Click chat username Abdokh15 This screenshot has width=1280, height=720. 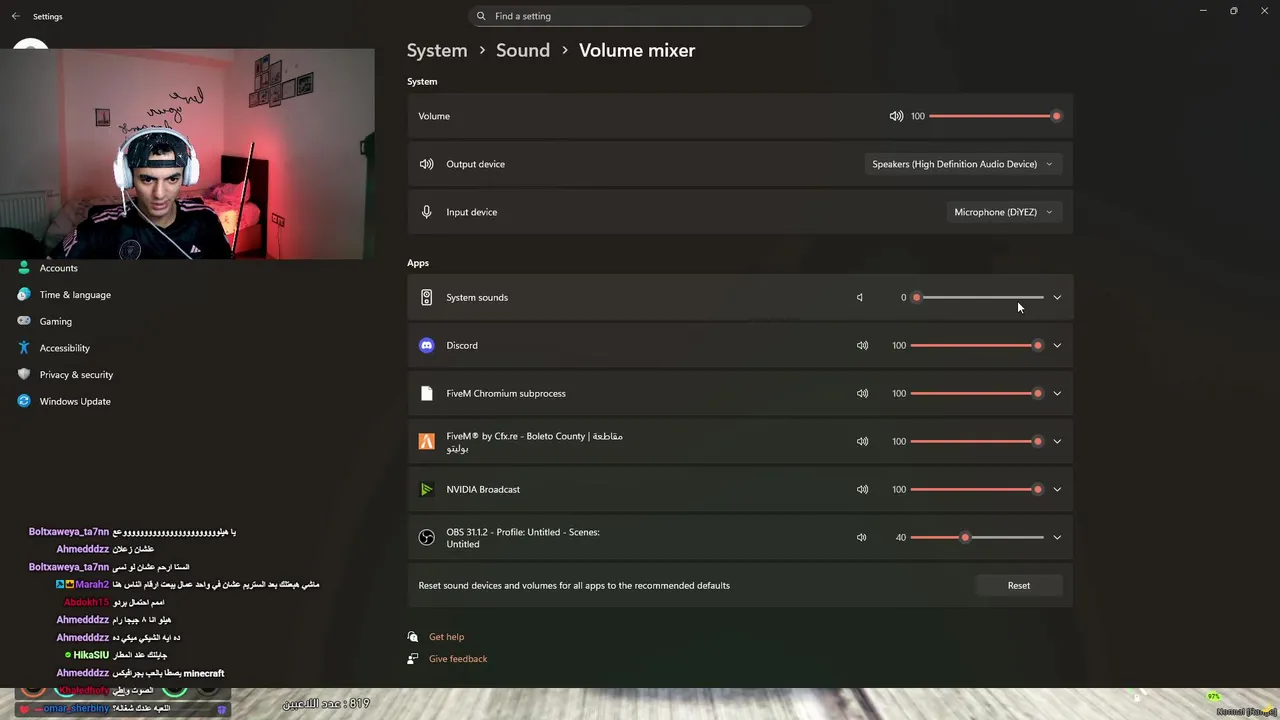click(x=86, y=602)
